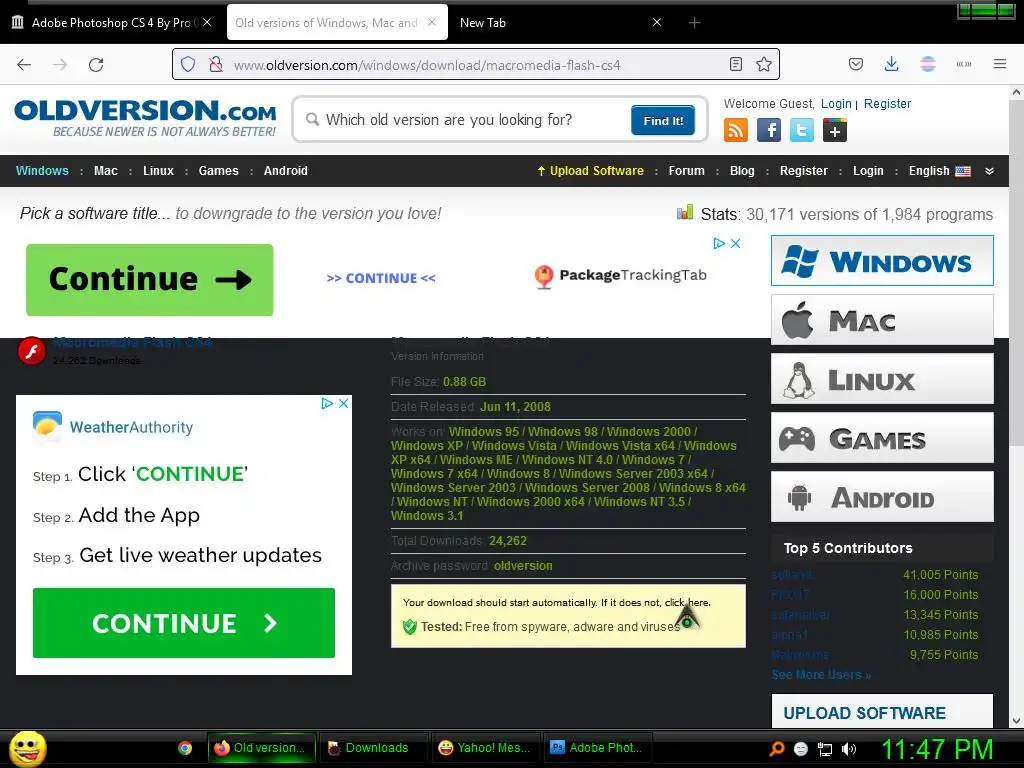
Task: Click the See More Users link
Action: (x=821, y=675)
